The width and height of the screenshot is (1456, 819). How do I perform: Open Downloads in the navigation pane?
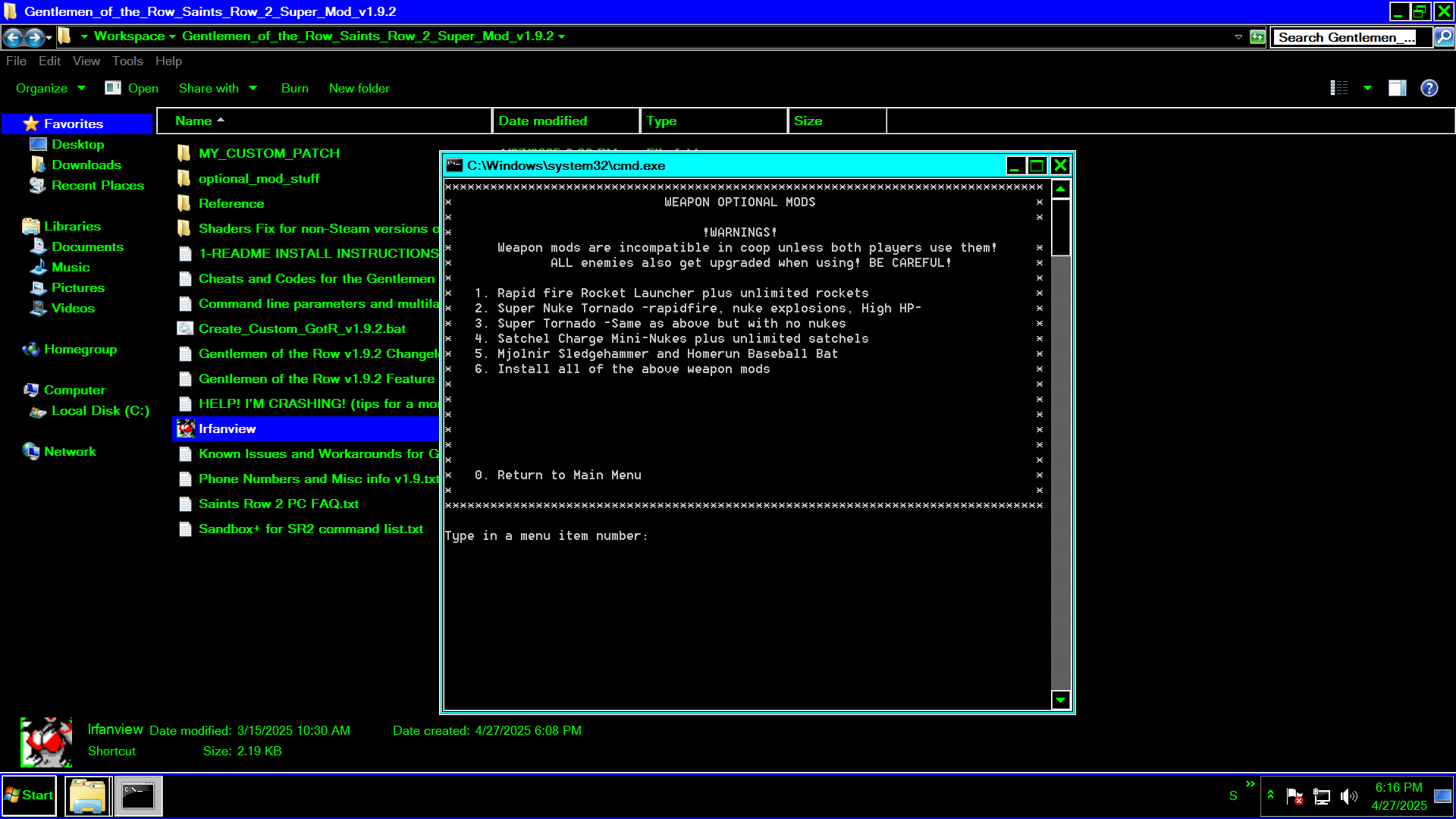86,165
